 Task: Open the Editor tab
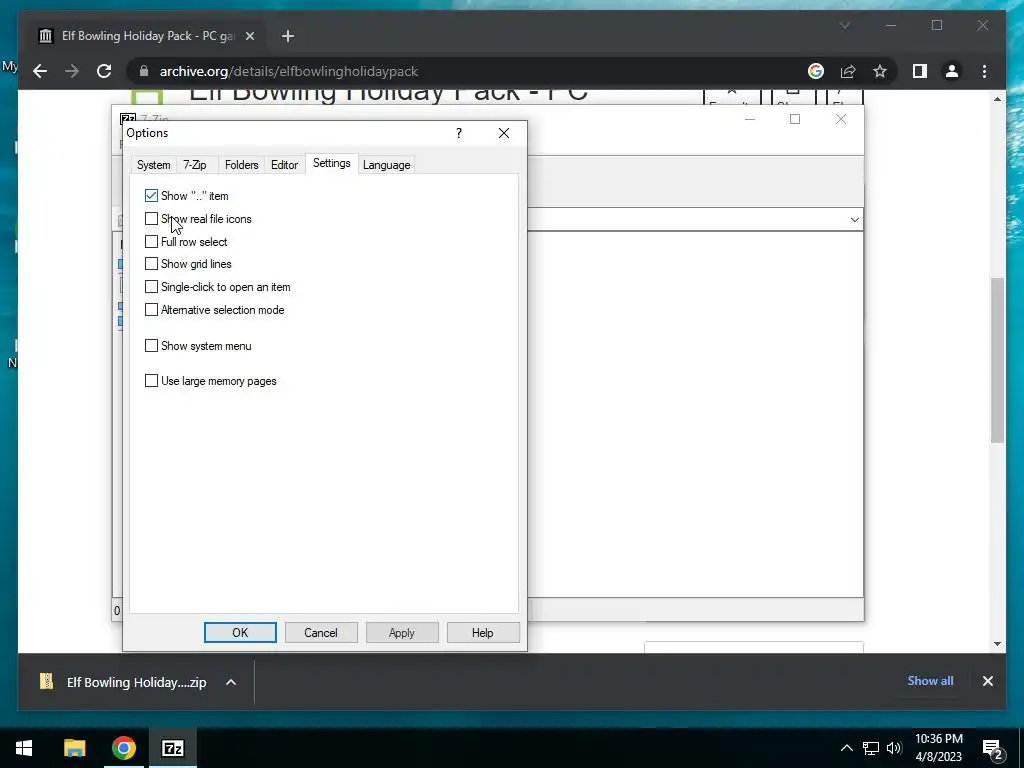(x=284, y=165)
